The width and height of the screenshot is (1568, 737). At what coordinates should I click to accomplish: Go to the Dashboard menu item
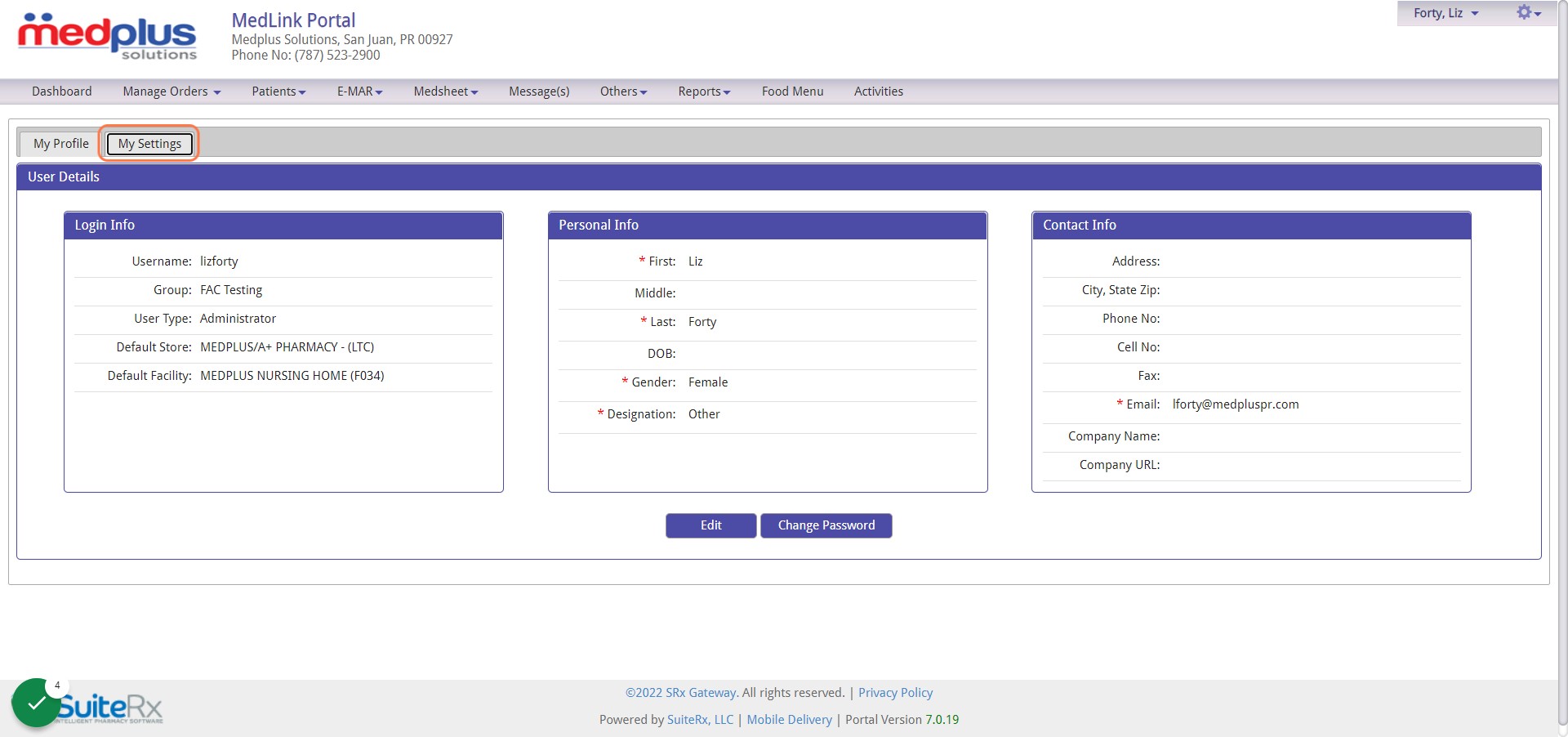click(62, 92)
